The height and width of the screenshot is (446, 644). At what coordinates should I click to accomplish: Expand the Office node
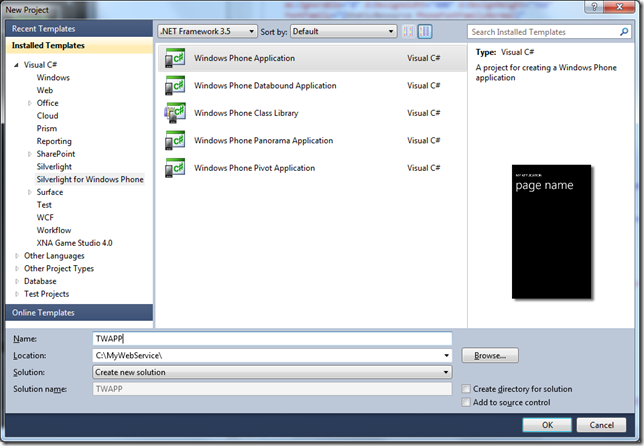pyautogui.click(x=30, y=103)
